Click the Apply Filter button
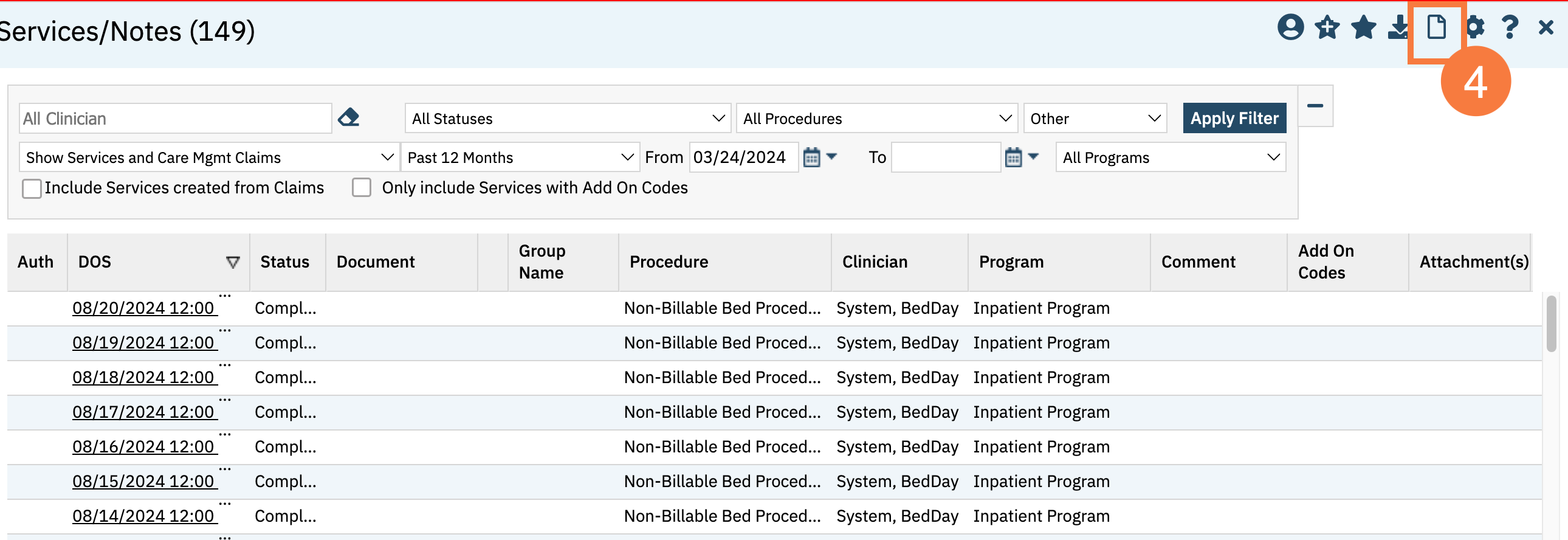Viewport: 1568px width, 540px height. (1234, 118)
